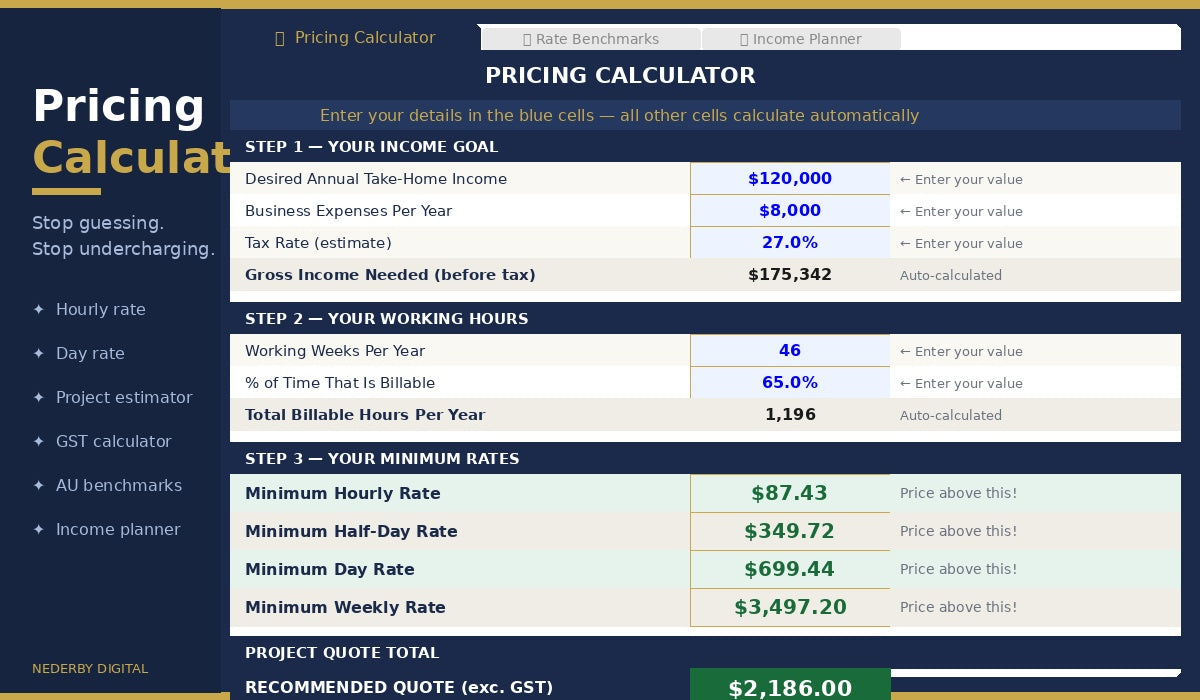Click the NEDERBY DIGITAL footer text

(x=90, y=669)
